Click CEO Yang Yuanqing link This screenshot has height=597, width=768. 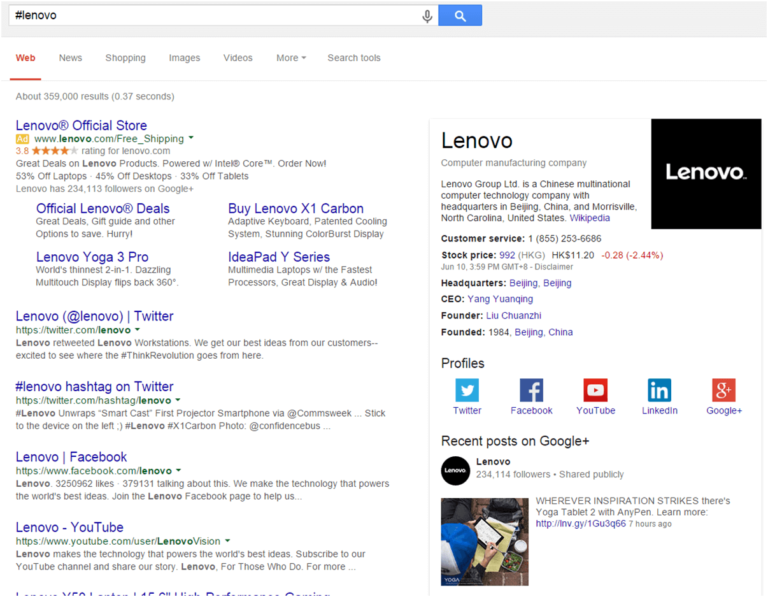tap(500, 299)
